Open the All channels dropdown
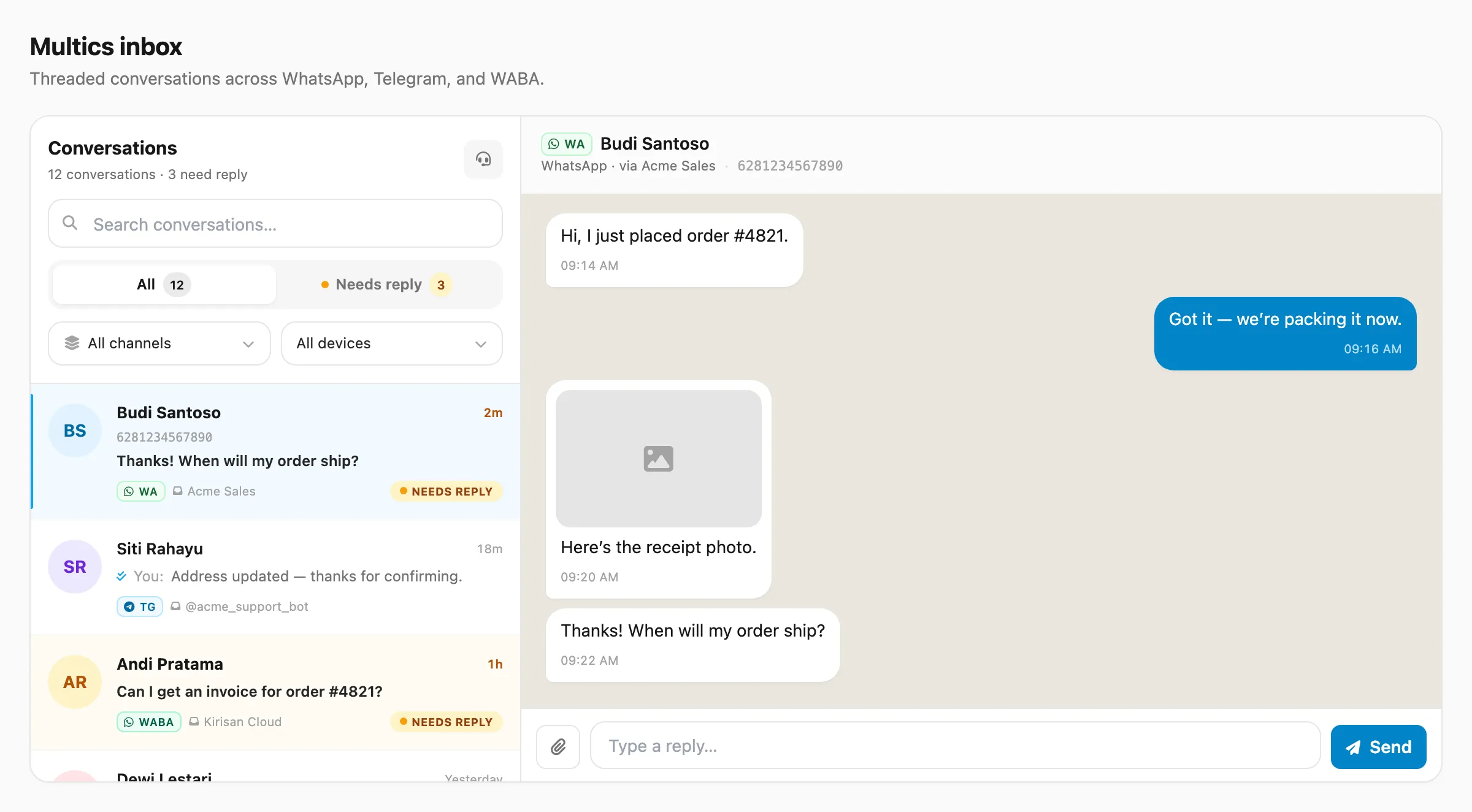This screenshot has width=1472, height=812. [159, 343]
